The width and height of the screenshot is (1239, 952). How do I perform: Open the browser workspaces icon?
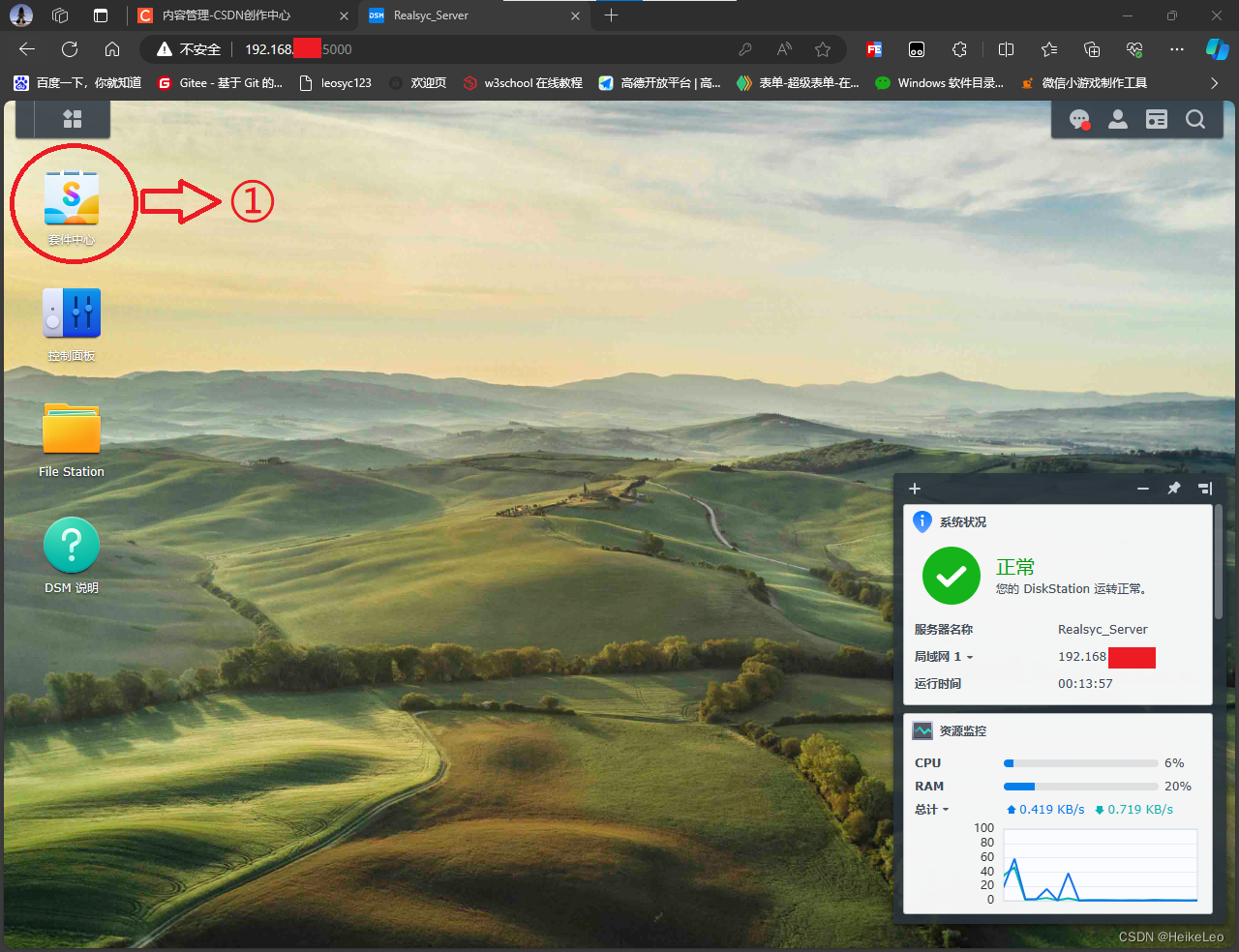click(x=60, y=15)
